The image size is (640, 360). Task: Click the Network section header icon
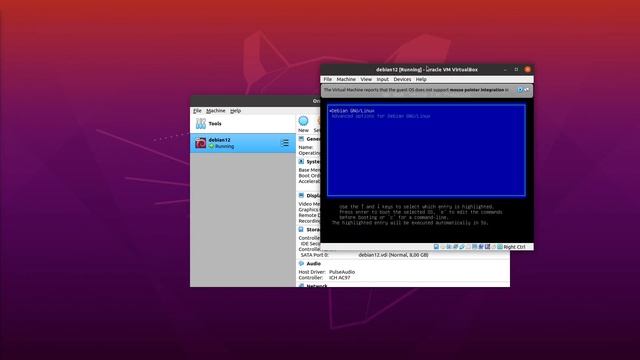(x=301, y=285)
